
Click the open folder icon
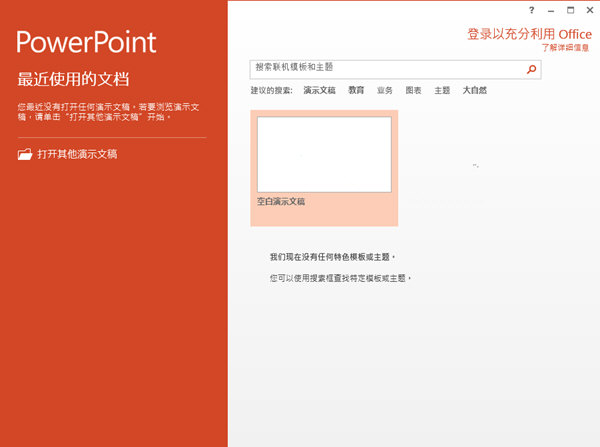click(25, 154)
